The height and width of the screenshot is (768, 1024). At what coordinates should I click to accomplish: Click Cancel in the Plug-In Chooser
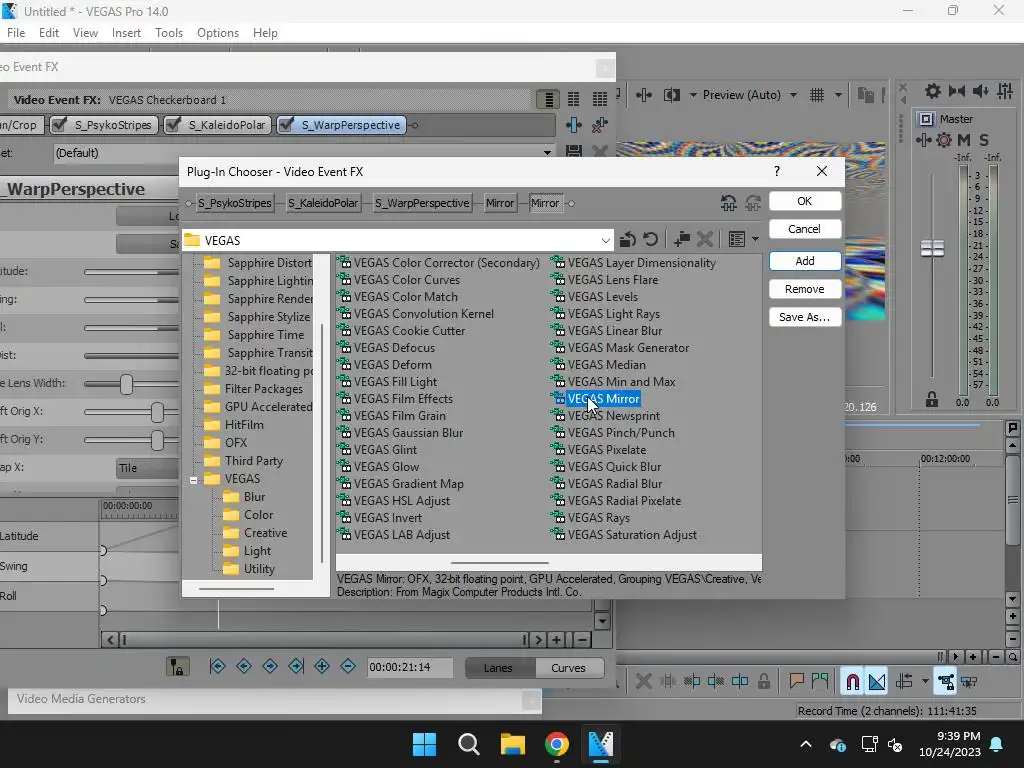pyautogui.click(x=805, y=229)
